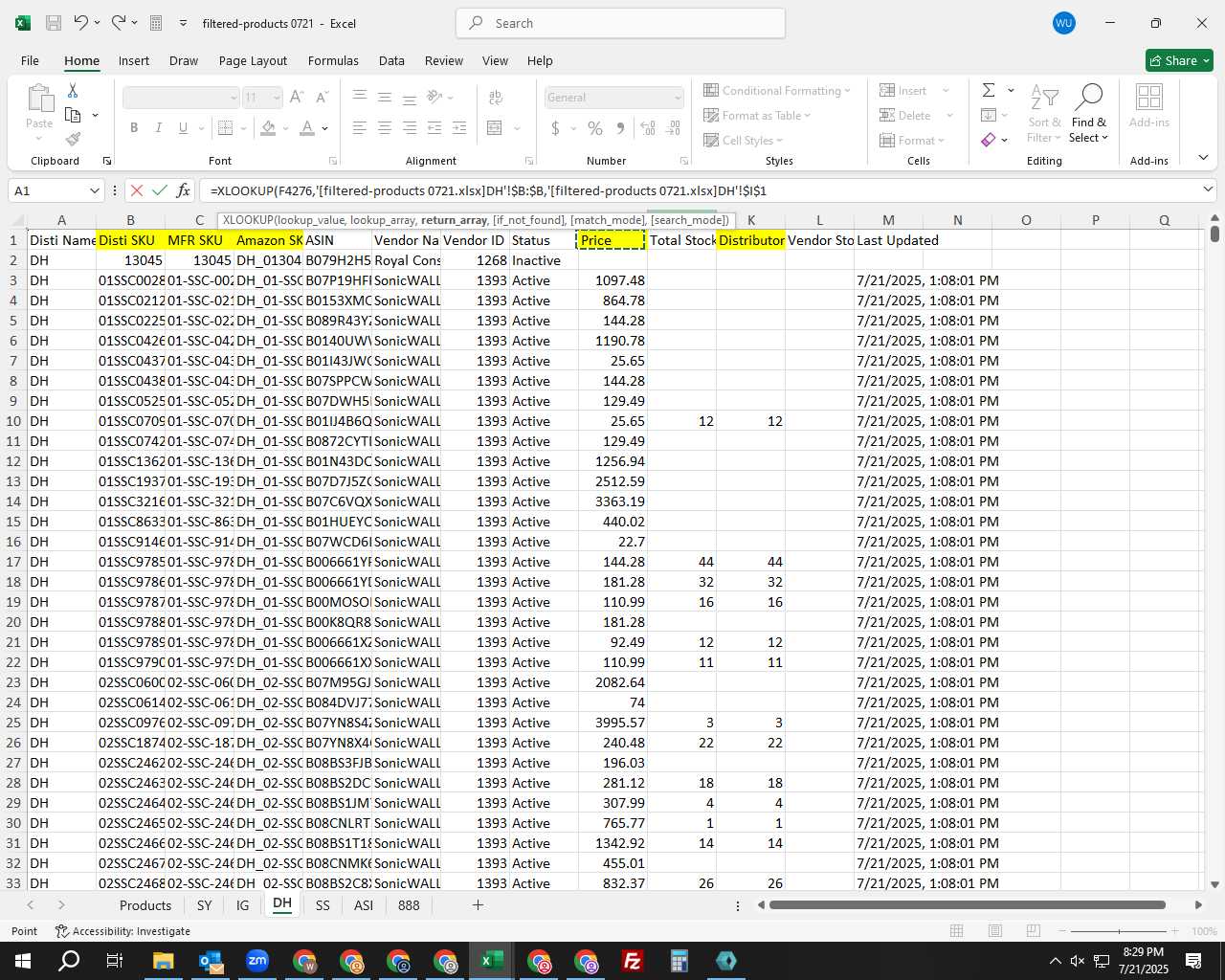The height and width of the screenshot is (980, 1225).
Task: Select the Products sheet tab
Action: 145,905
